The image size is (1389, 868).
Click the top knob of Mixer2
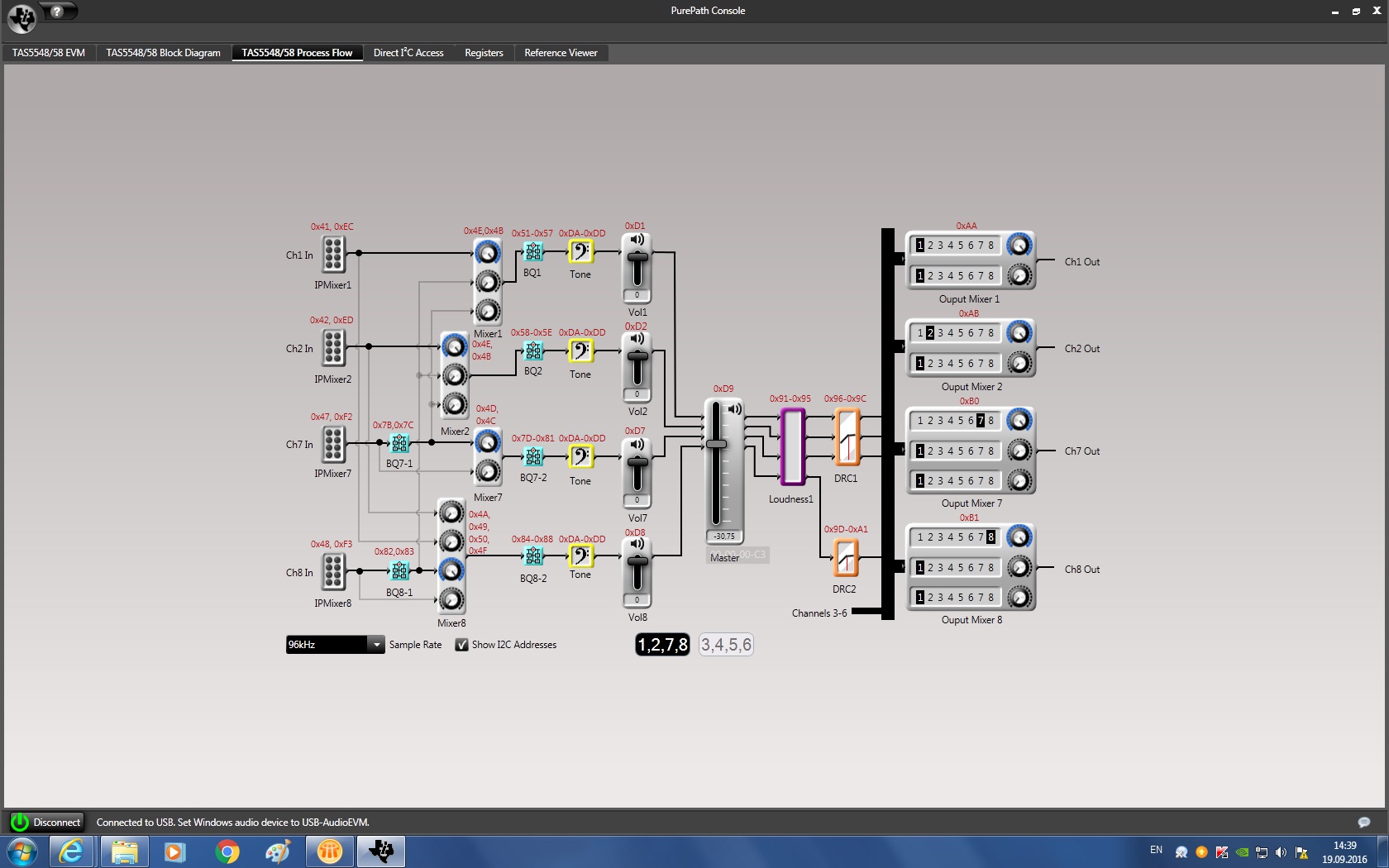[x=455, y=346]
